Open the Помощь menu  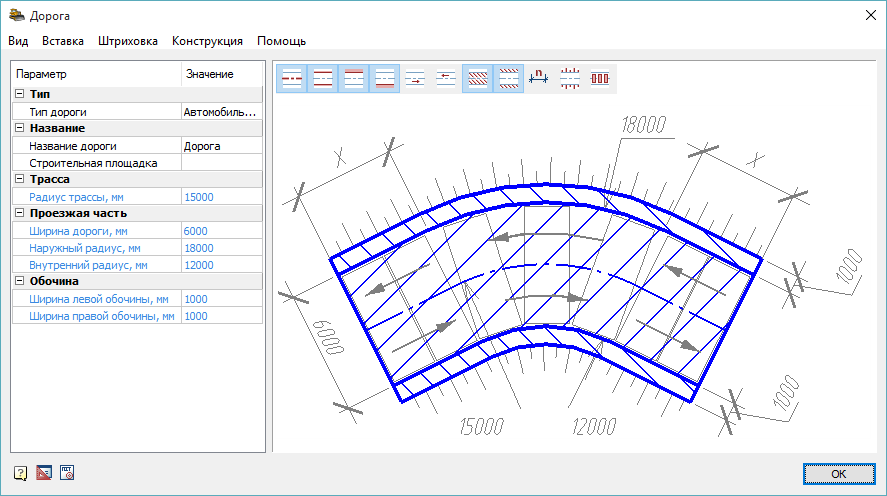point(281,41)
